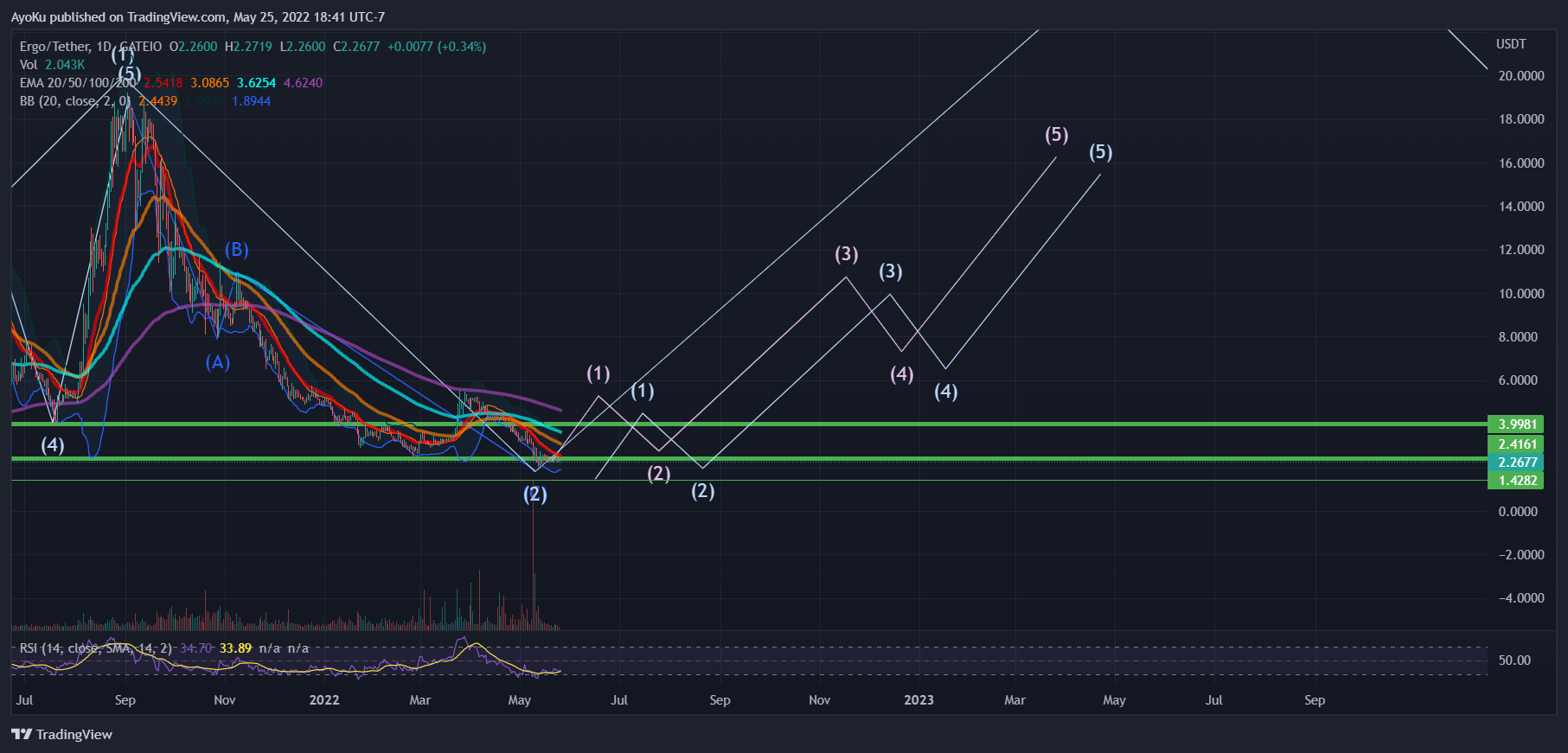Click the orange EMA value 3.0865
1568x753 pixels.
210,83
